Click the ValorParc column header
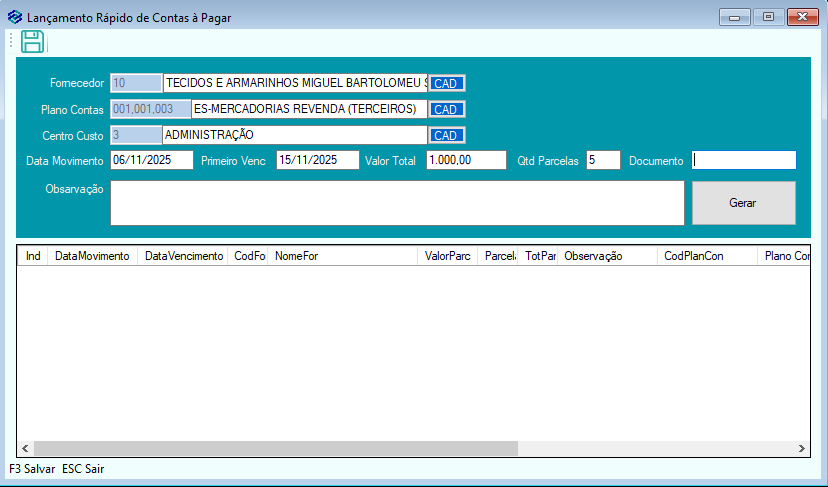The height and width of the screenshot is (487, 828). (x=447, y=257)
